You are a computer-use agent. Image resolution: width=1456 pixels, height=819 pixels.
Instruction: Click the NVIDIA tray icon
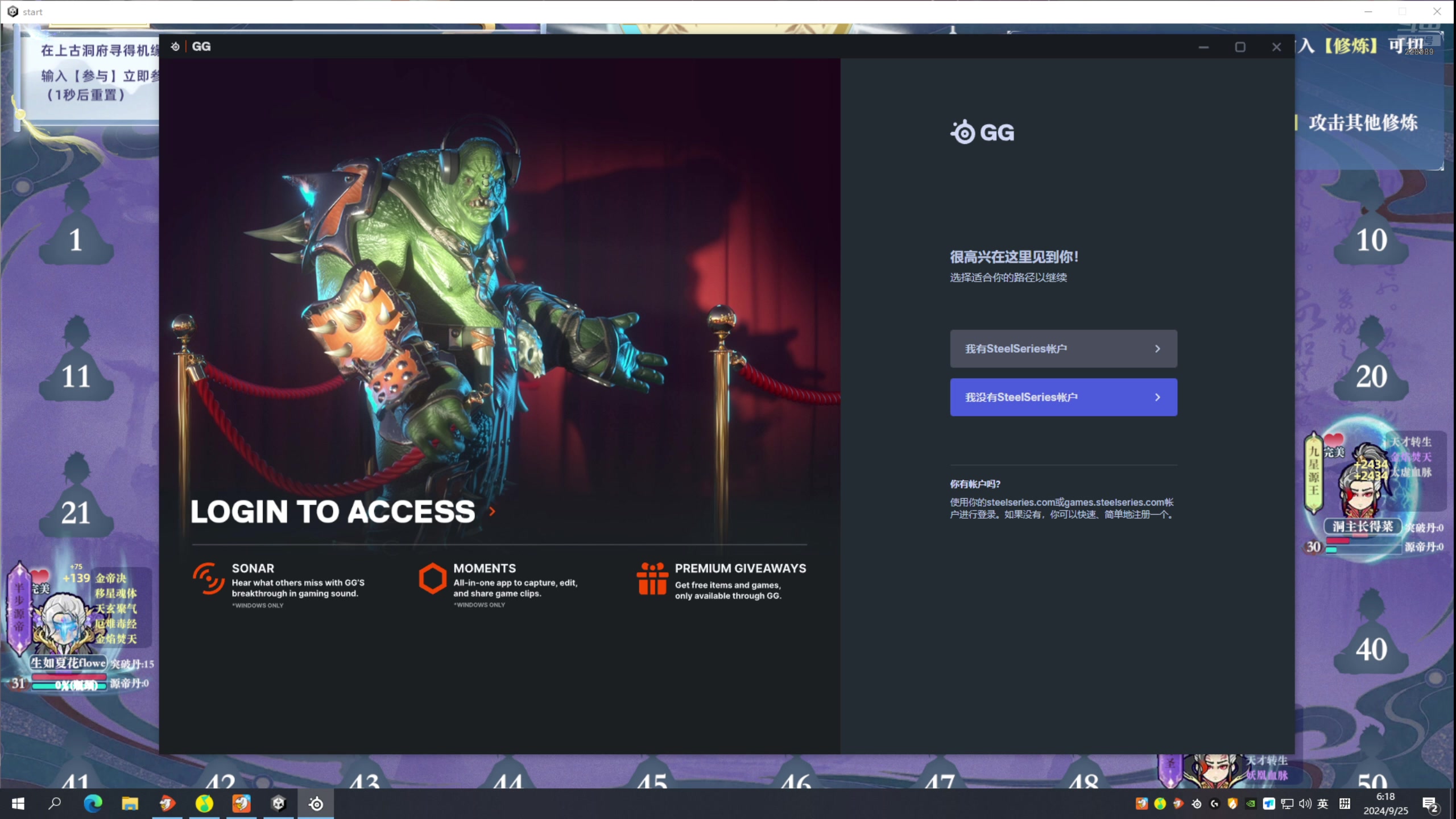point(1251,804)
